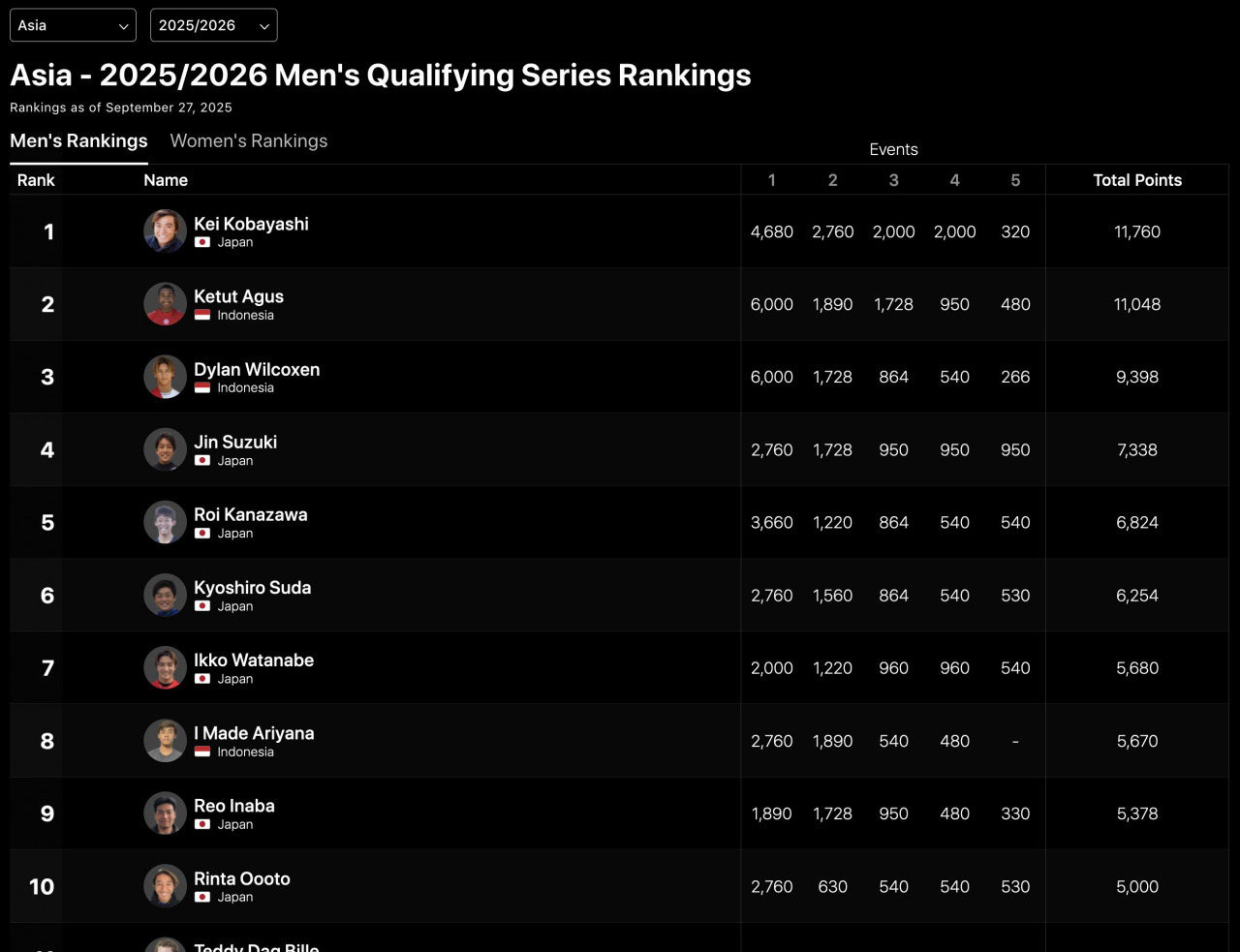Click the Japan flag under Roi Kanazawa
1240x952 pixels.
202,534
